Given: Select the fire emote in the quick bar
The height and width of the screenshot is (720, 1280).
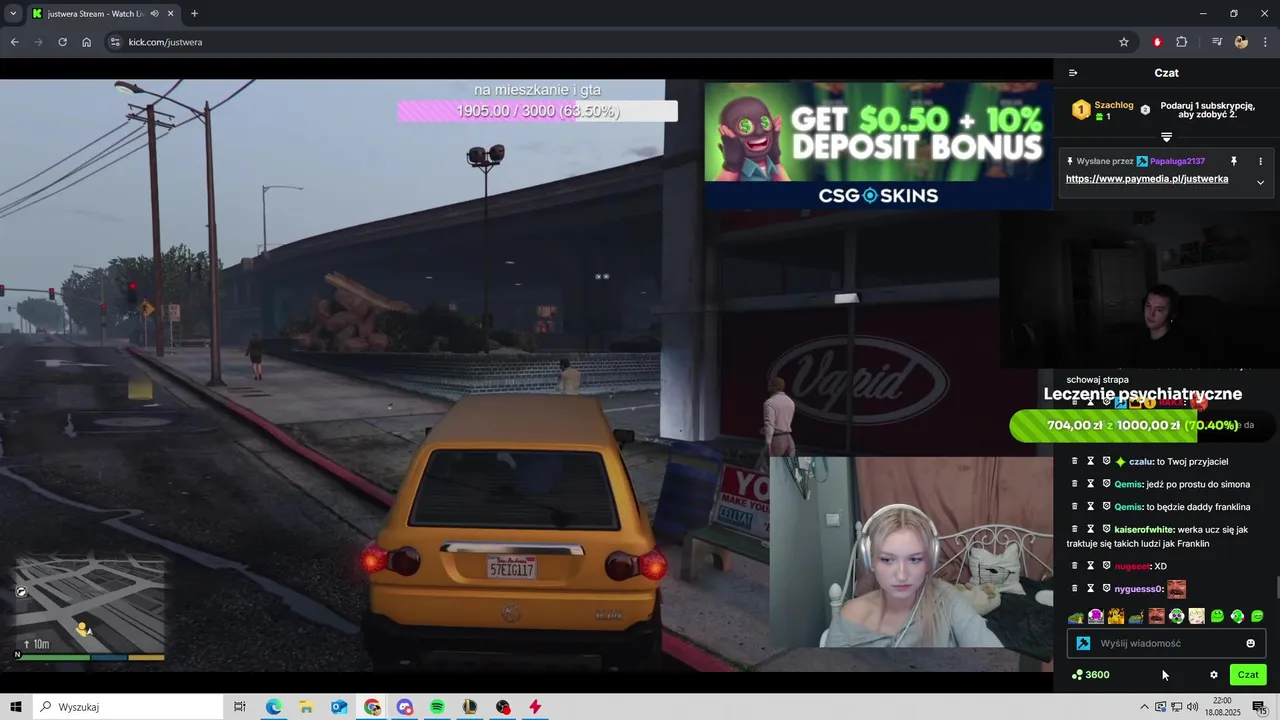Looking at the screenshot, I should point(1116,616).
